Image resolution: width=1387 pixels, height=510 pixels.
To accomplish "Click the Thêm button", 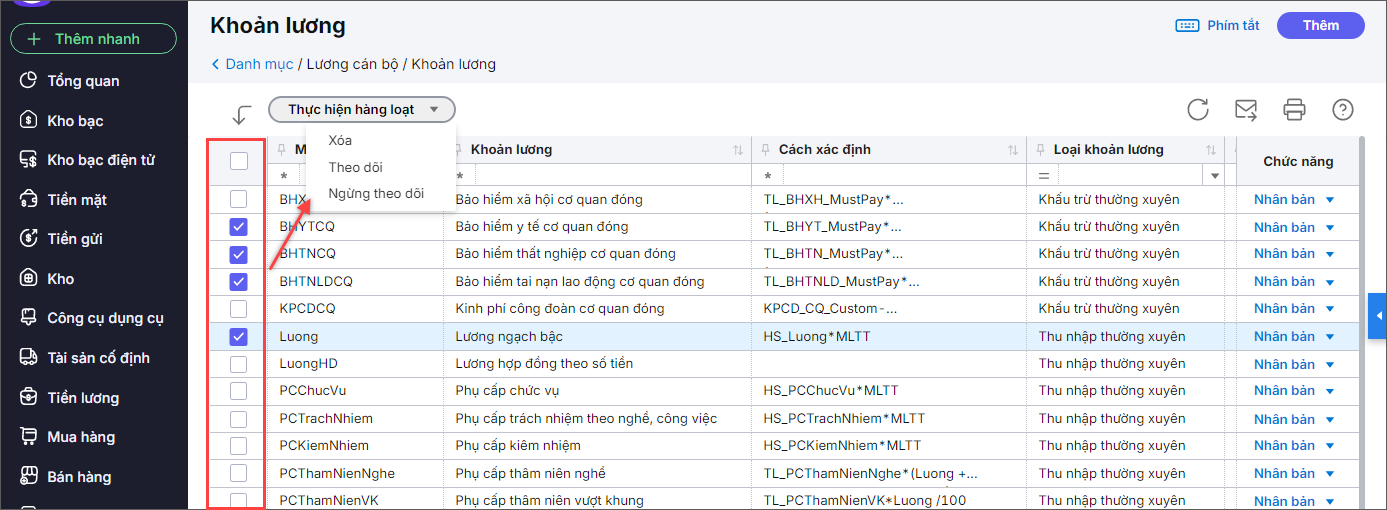I will [x=1320, y=26].
